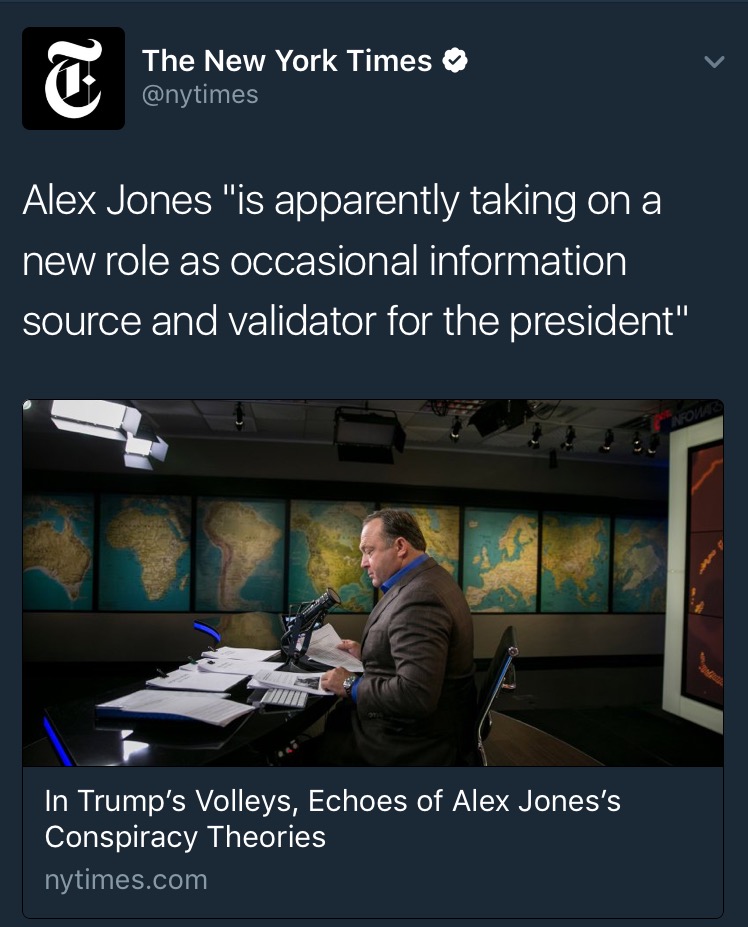
Task: Click the nytimes.com domain text
Action: tap(126, 880)
